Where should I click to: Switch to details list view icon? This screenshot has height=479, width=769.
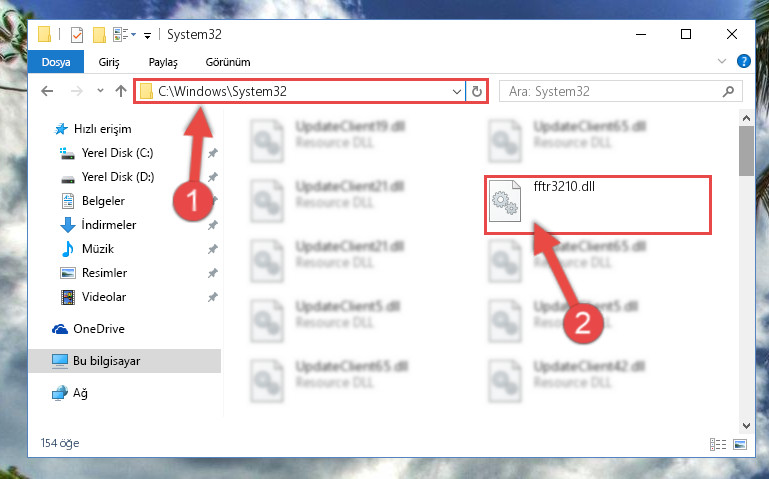(718, 444)
